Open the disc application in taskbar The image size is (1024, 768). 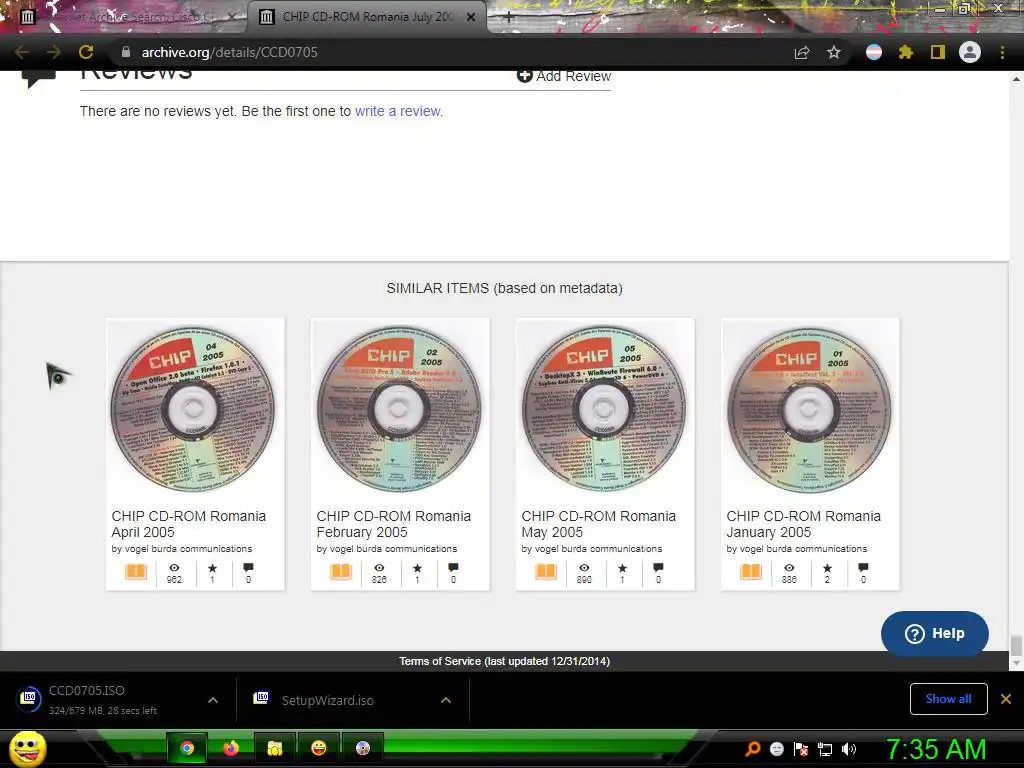point(362,748)
